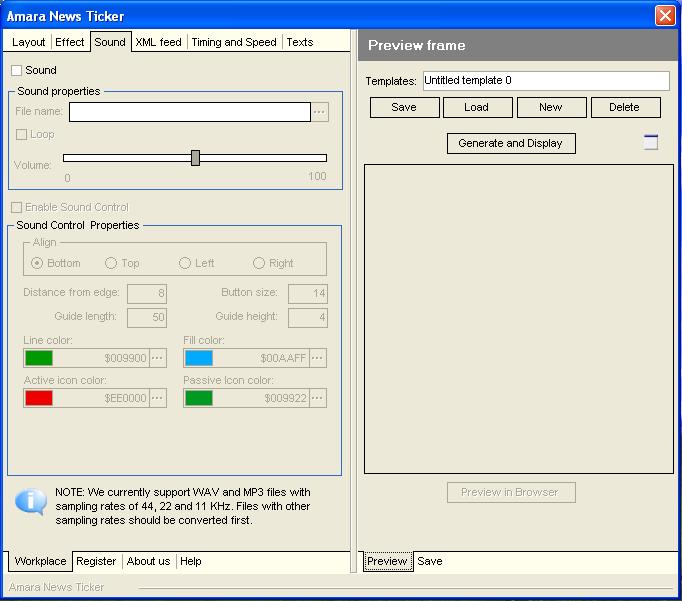Image resolution: width=682 pixels, height=601 pixels.
Task: Open Passive icon color ellipsis button
Action: point(318,398)
